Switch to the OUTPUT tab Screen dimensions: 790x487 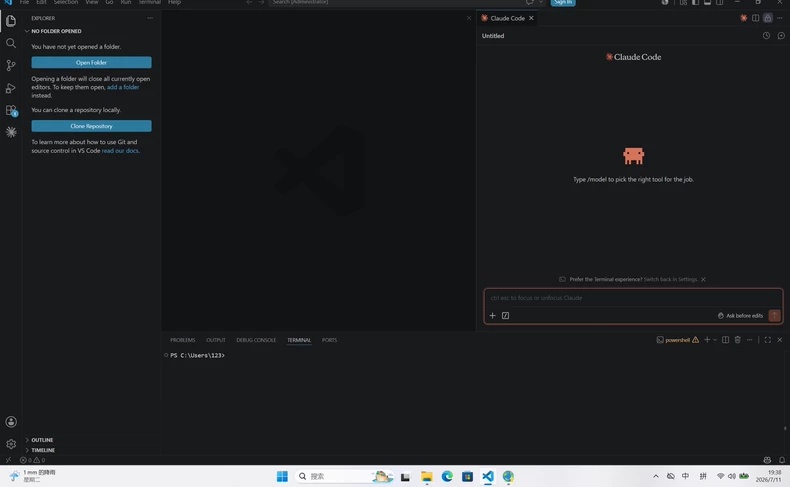click(x=216, y=340)
